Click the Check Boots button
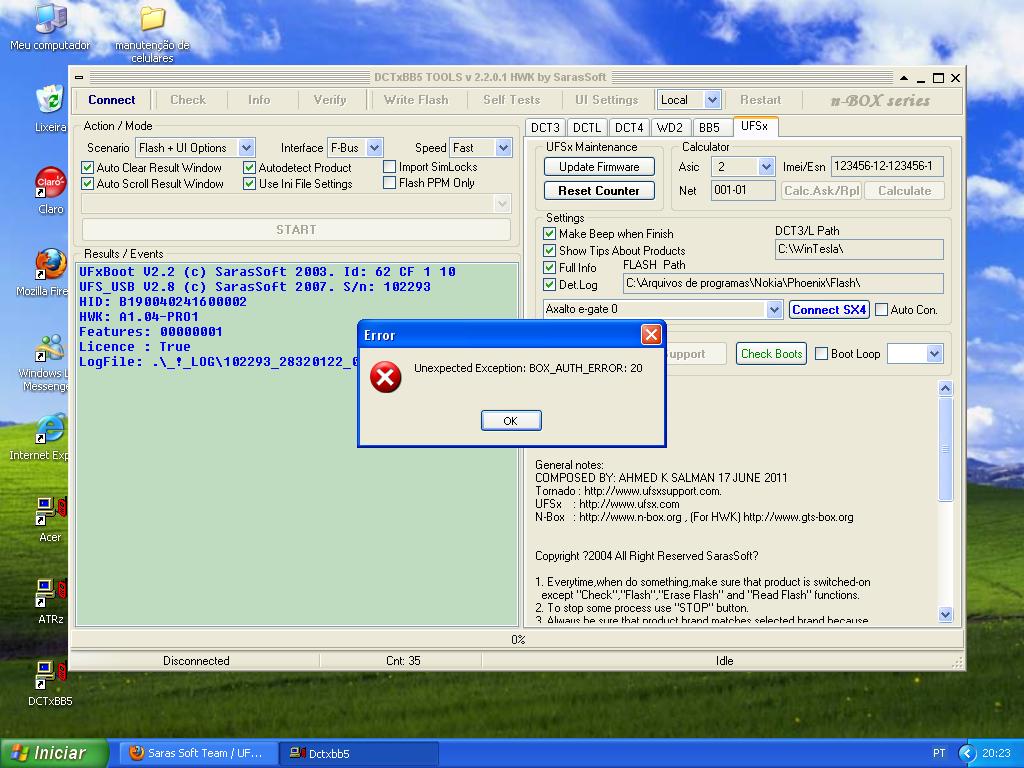The image size is (1024, 768). pyautogui.click(x=771, y=354)
